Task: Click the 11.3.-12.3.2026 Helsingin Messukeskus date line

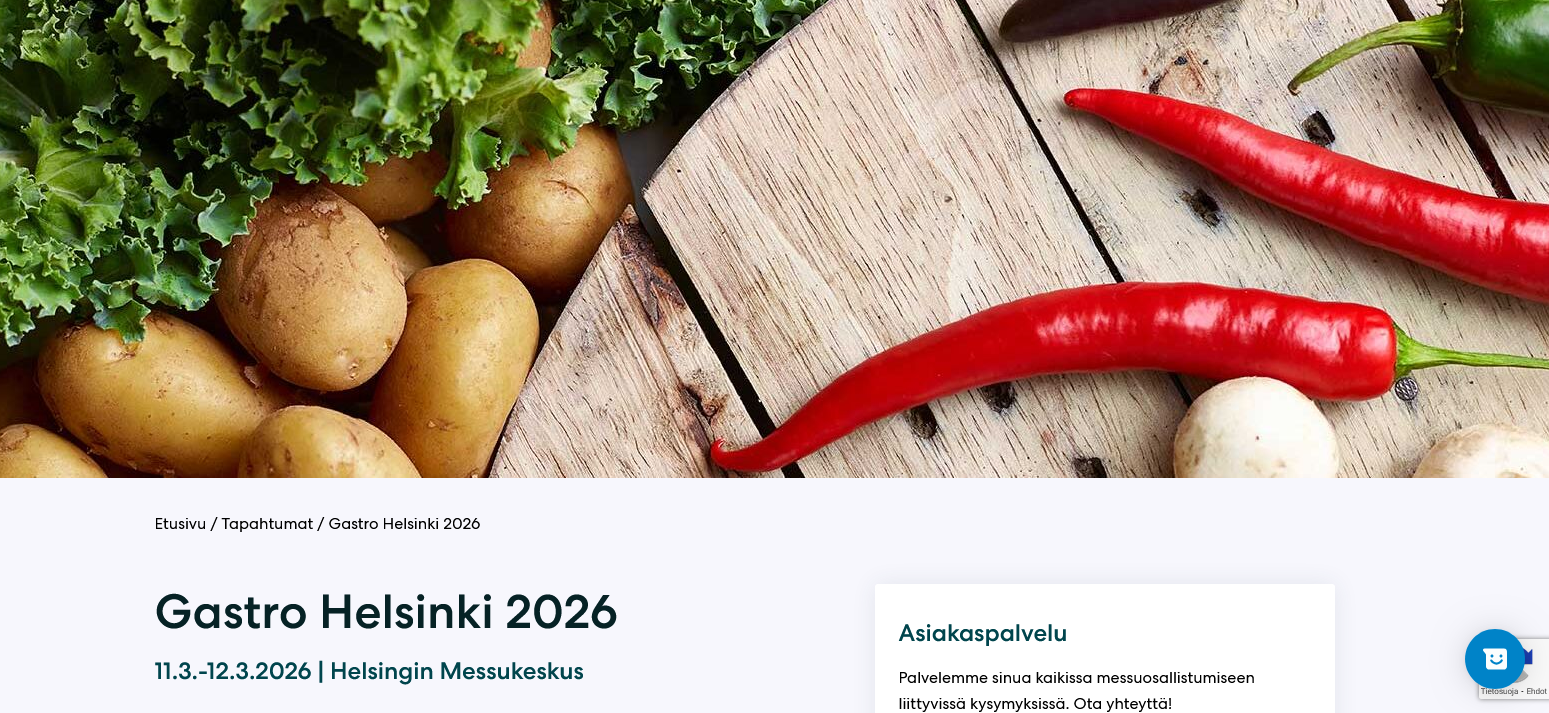Action: pyautogui.click(x=369, y=671)
